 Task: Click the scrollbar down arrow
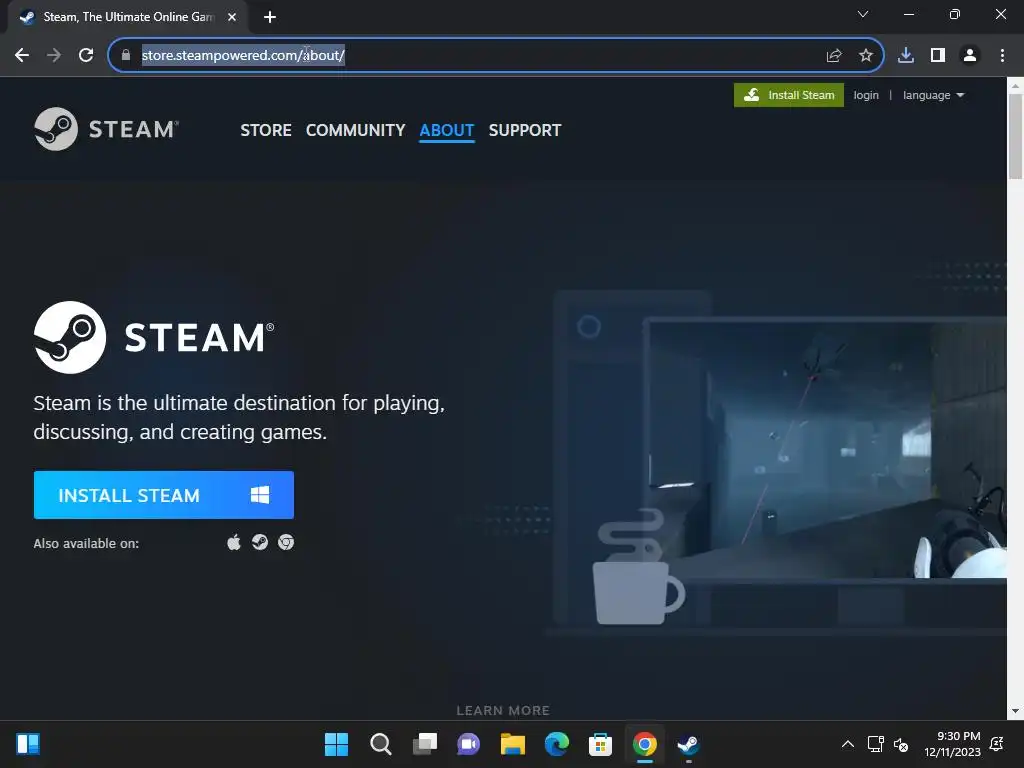click(1015, 711)
